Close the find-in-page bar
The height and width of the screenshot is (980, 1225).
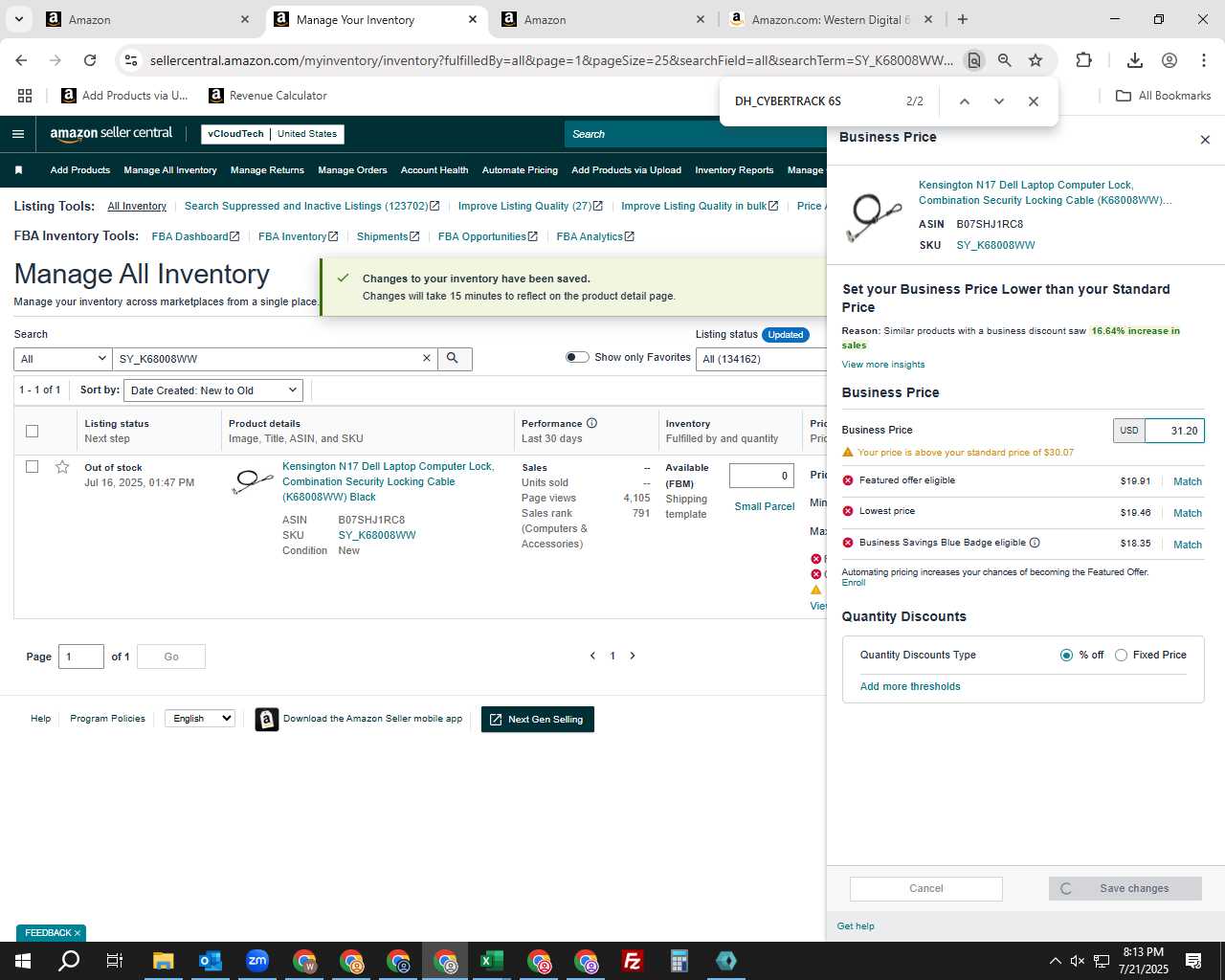tap(1034, 101)
